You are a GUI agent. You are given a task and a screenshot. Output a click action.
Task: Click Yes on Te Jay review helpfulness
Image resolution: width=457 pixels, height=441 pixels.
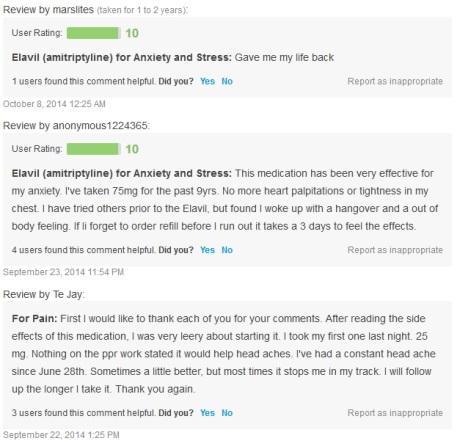tap(207, 413)
